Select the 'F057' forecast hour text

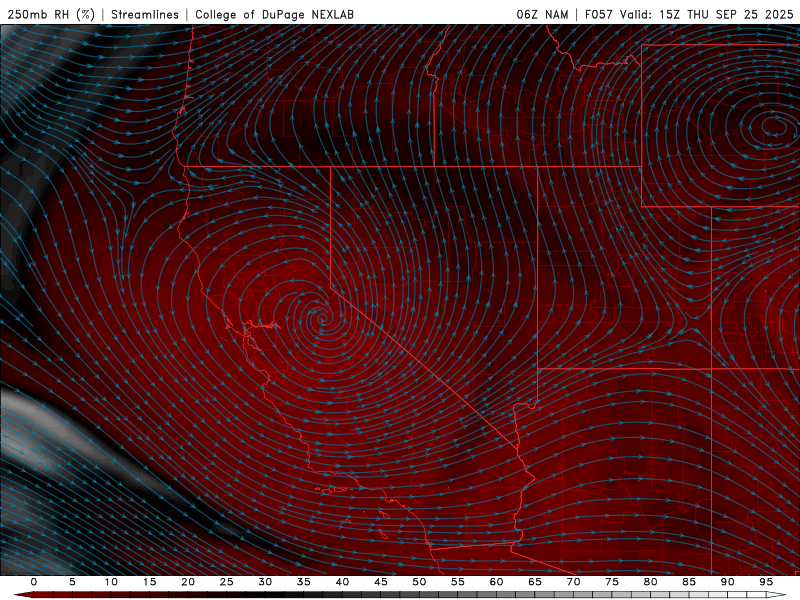599,14
